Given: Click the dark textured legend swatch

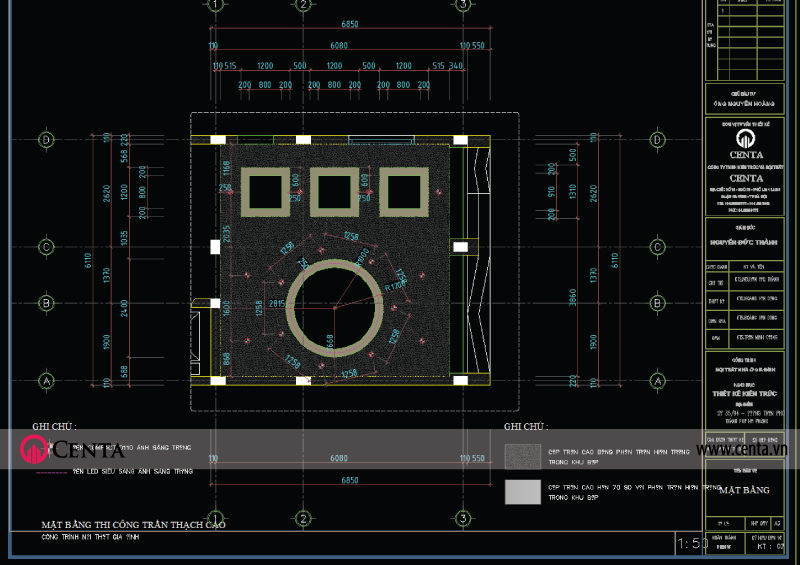Looking at the screenshot, I should pyautogui.click(x=521, y=455).
